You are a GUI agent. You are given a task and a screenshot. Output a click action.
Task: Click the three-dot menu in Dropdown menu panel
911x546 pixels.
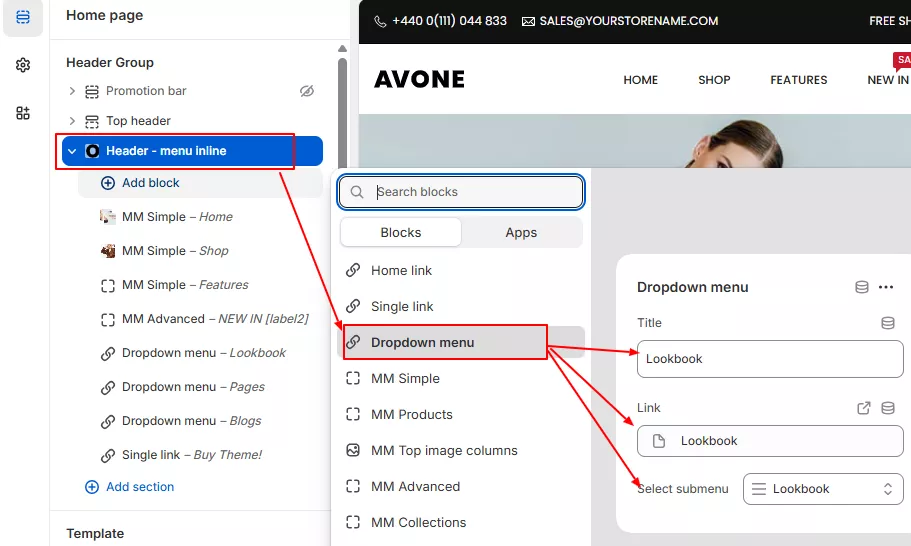click(x=886, y=287)
